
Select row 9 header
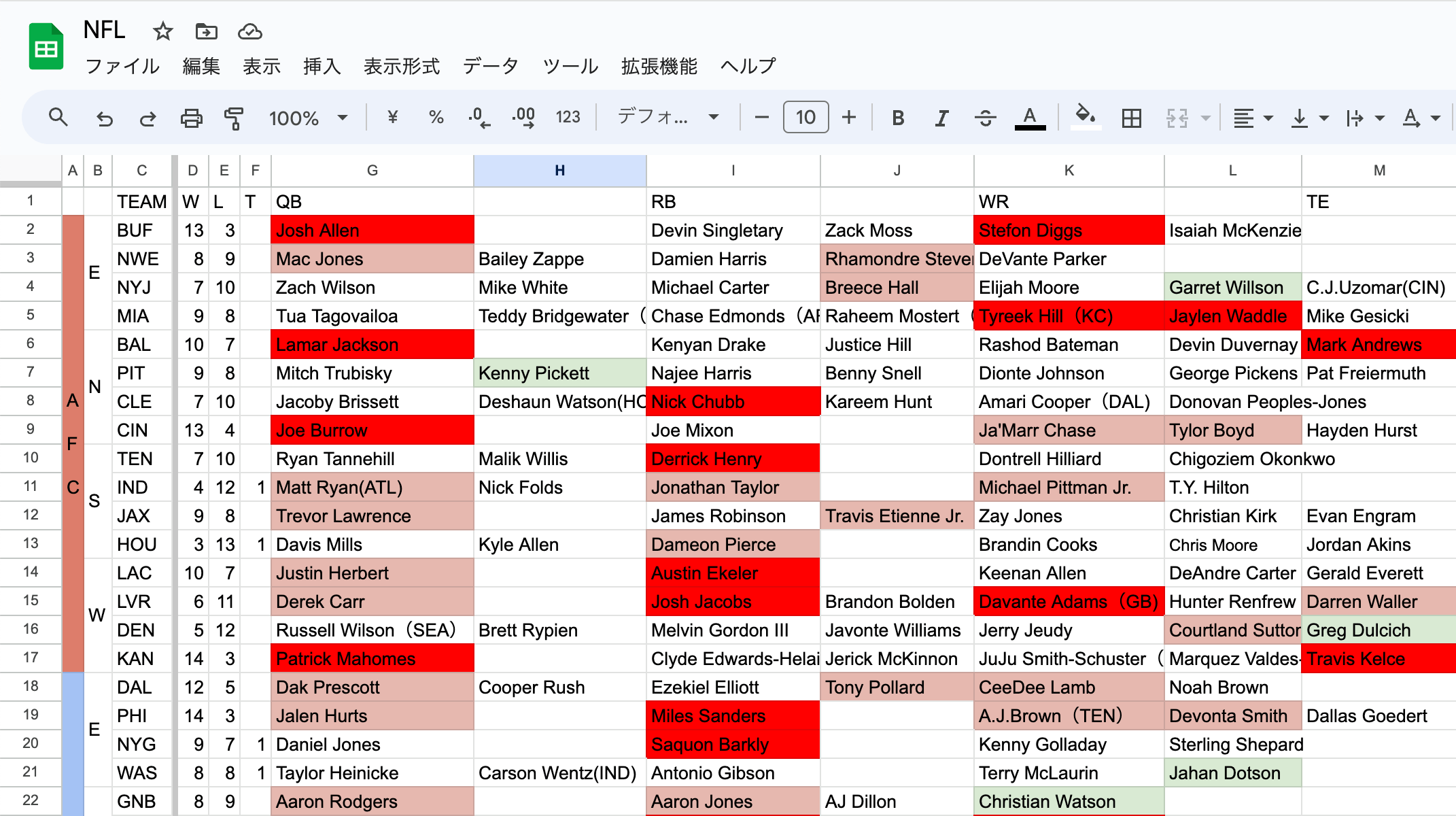(x=31, y=430)
